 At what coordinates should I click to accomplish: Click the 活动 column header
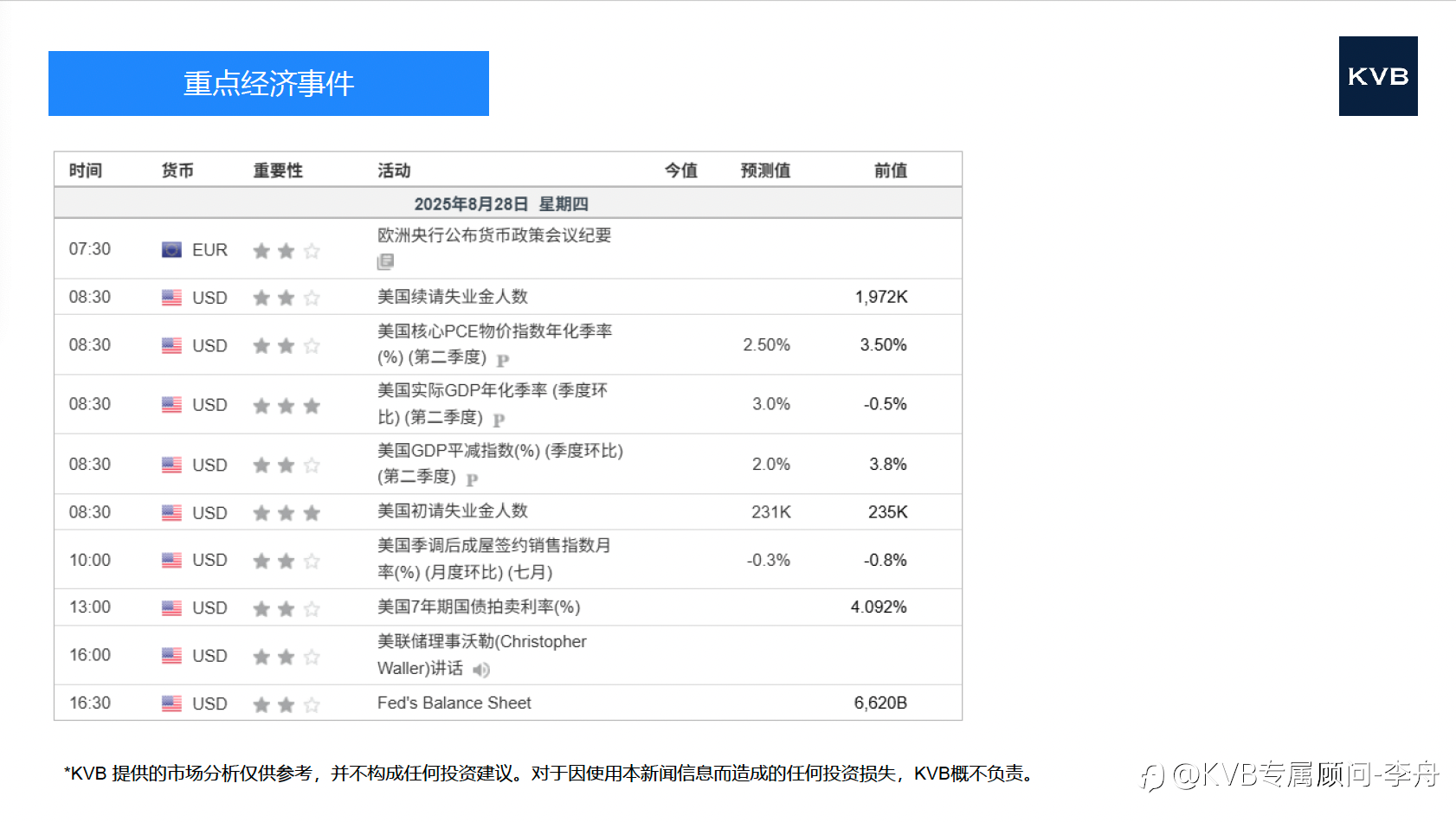pyautogui.click(x=394, y=170)
